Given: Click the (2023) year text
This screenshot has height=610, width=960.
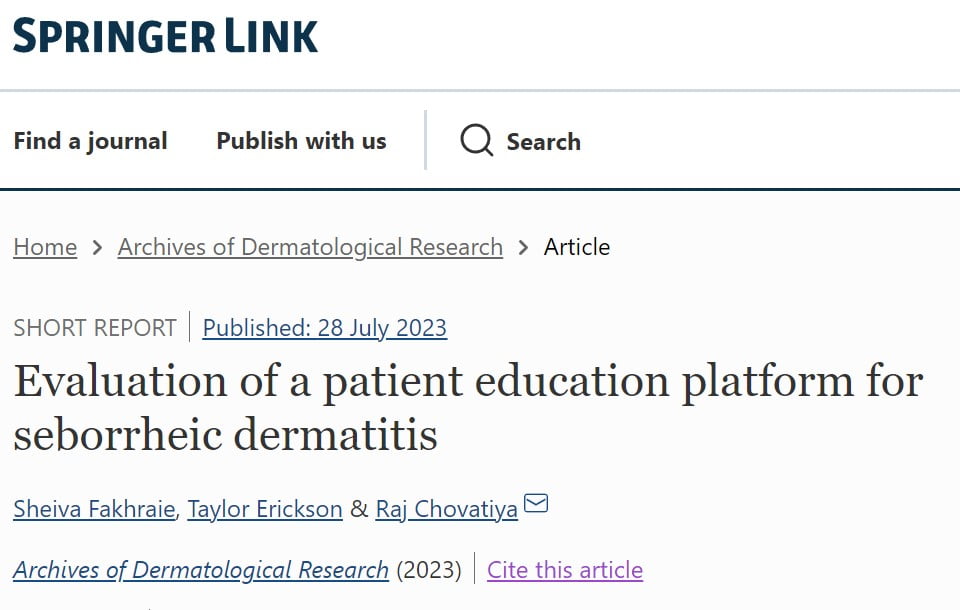Looking at the screenshot, I should pos(429,570).
